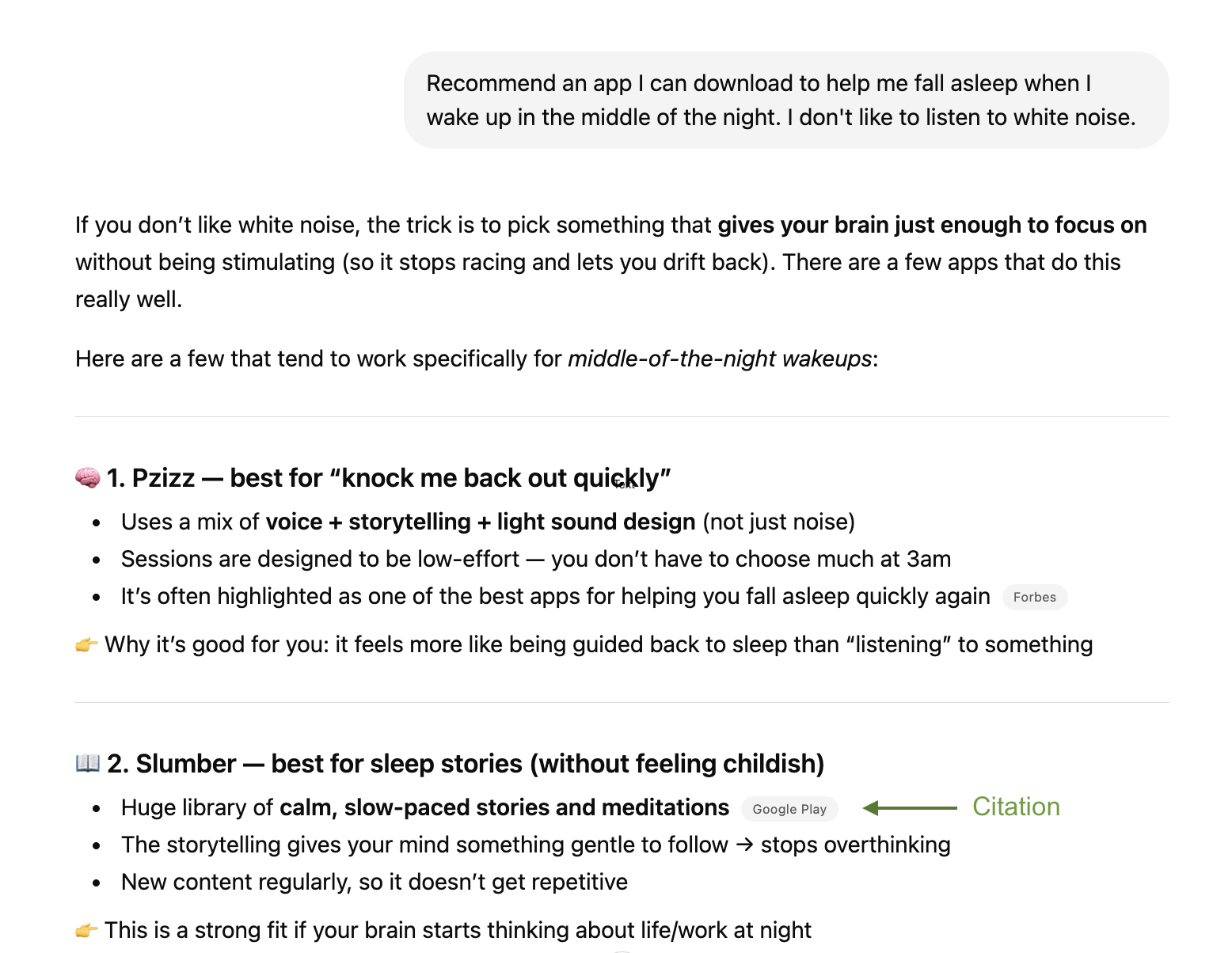Click the divider line above Slumber section

[622, 702]
